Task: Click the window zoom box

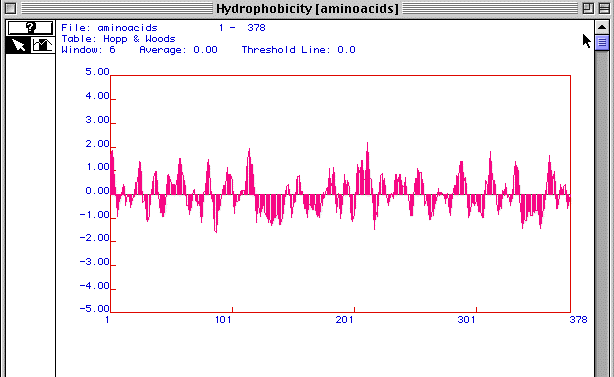Action: (x=588, y=8)
